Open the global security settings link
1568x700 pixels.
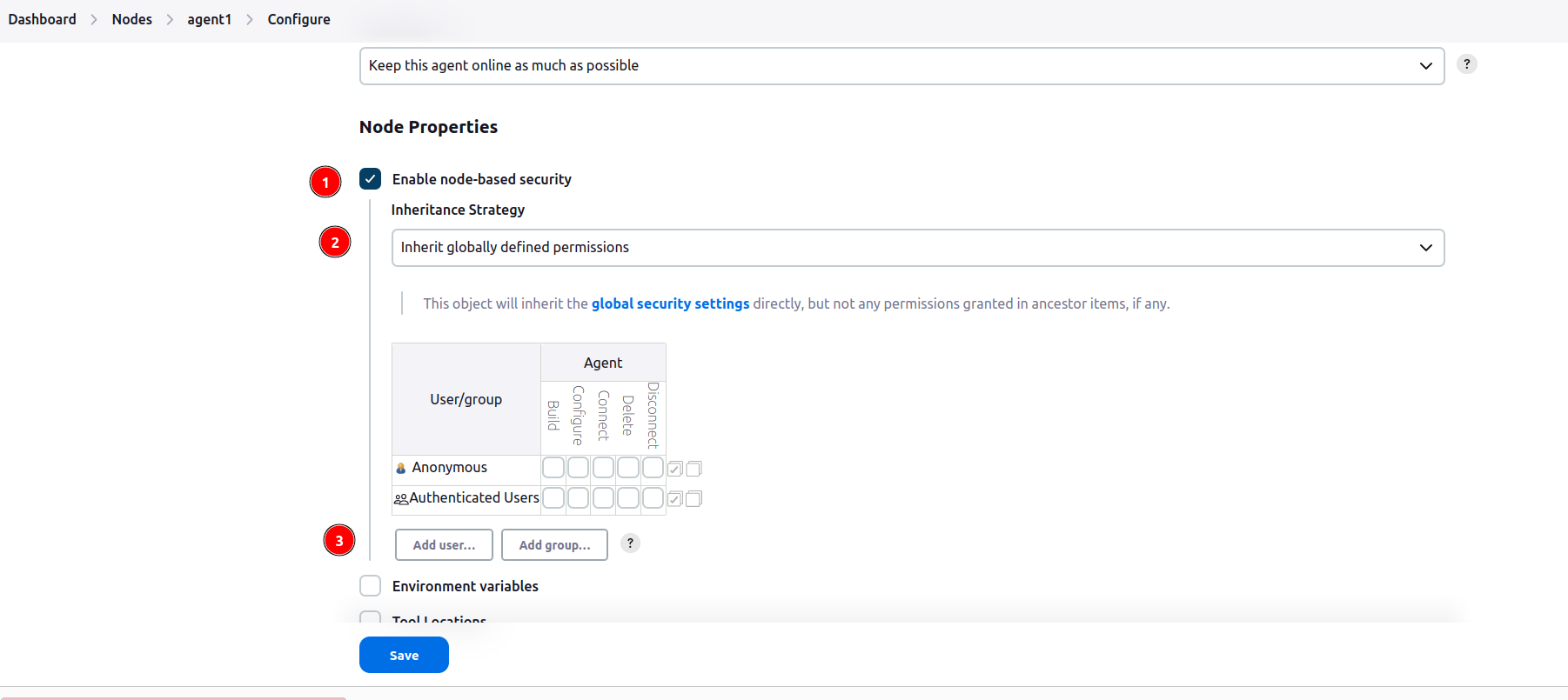pyautogui.click(x=670, y=303)
